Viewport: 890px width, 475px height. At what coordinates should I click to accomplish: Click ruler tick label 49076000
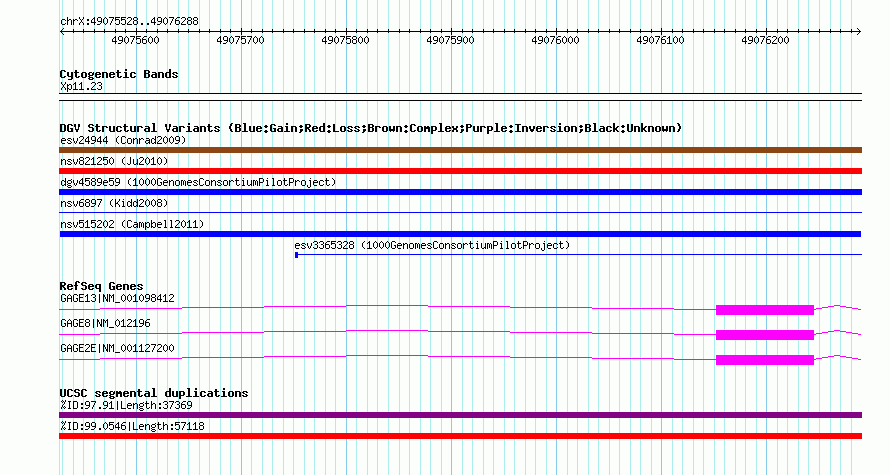point(555,40)
